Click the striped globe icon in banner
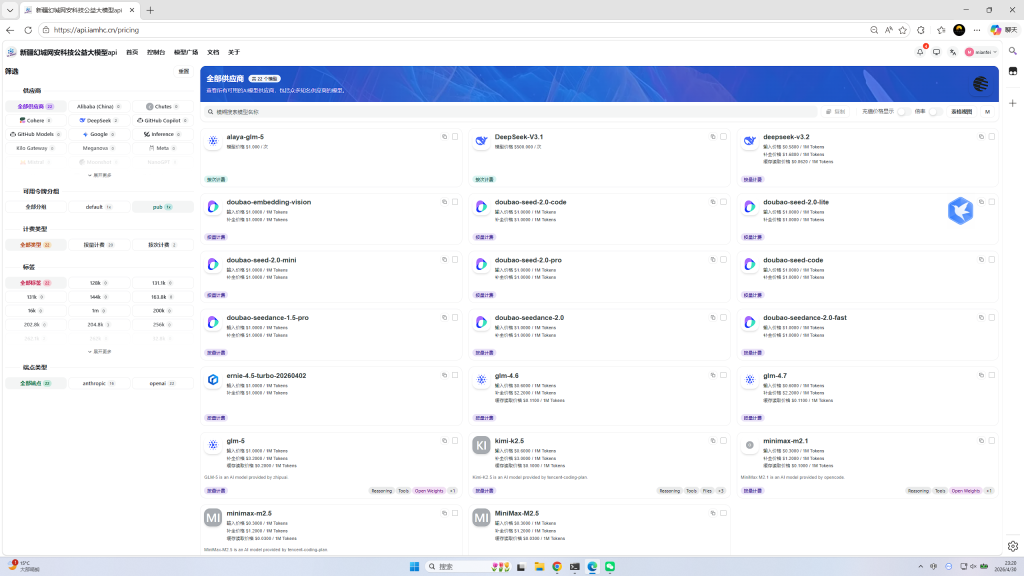The width and height of the screenshot is (1024, 576). tap(980, 84)
